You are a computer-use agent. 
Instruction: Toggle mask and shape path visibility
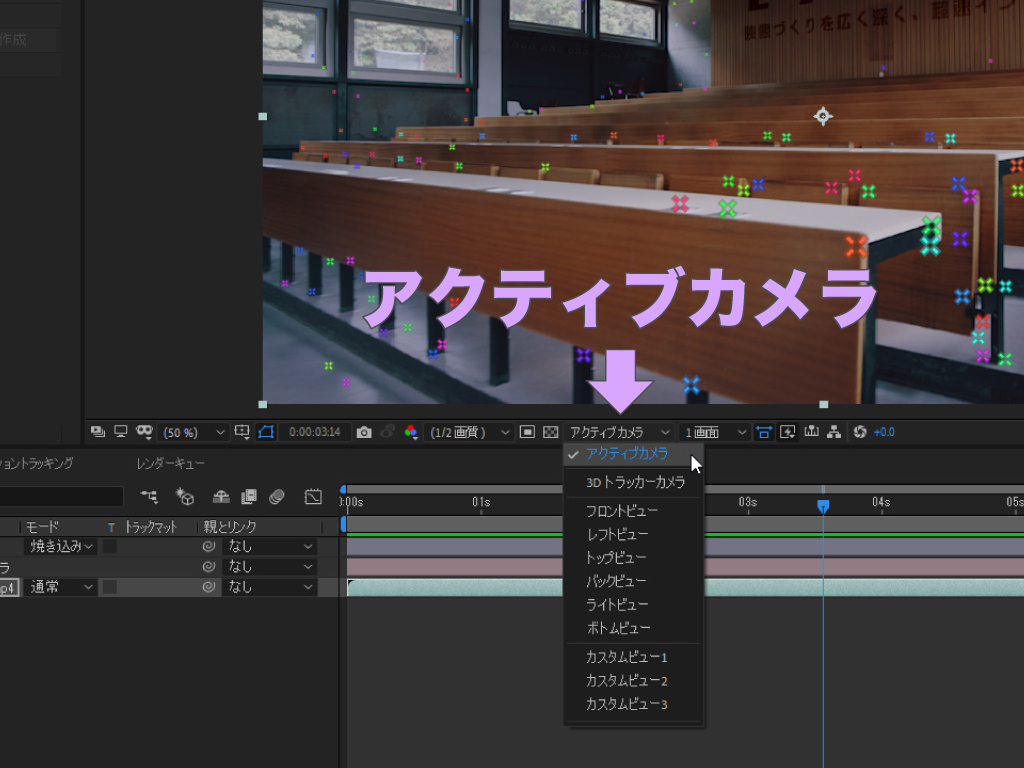[x=266, y=432]
